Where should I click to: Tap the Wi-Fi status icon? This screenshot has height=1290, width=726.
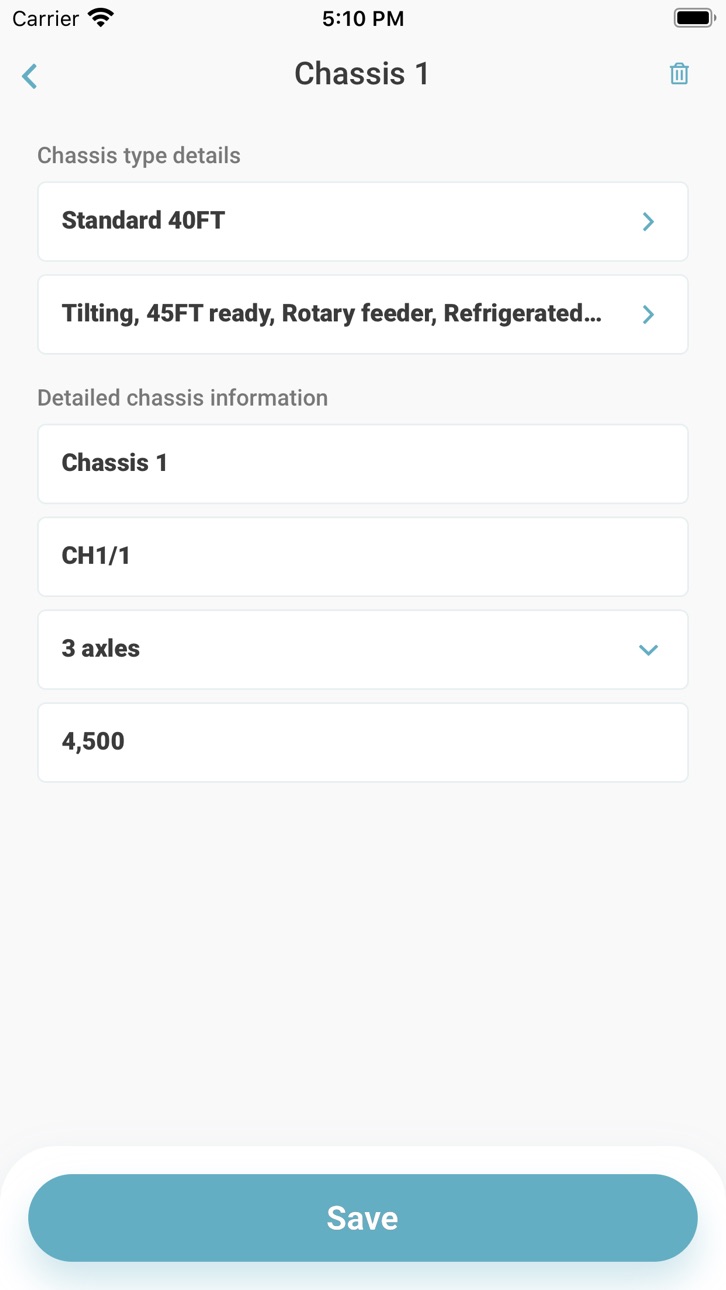[x=101, y=18]
